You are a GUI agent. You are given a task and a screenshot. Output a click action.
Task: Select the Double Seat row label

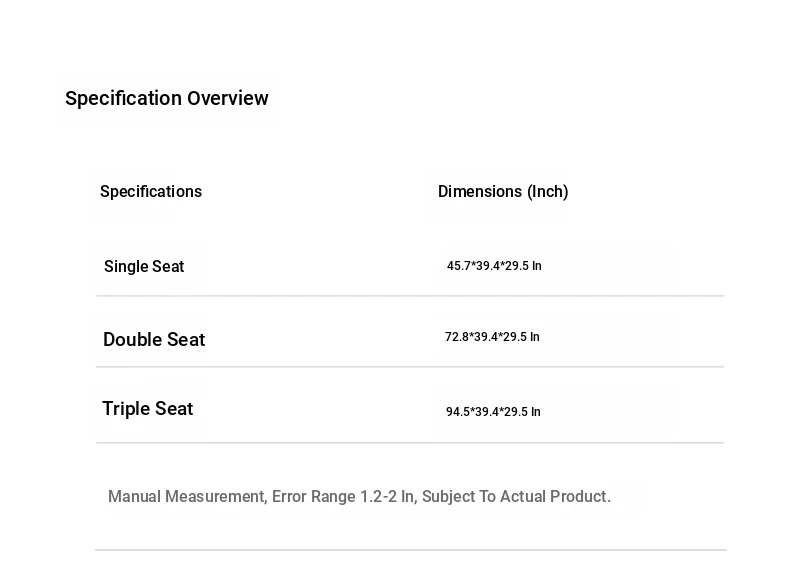tap(154, 340)
